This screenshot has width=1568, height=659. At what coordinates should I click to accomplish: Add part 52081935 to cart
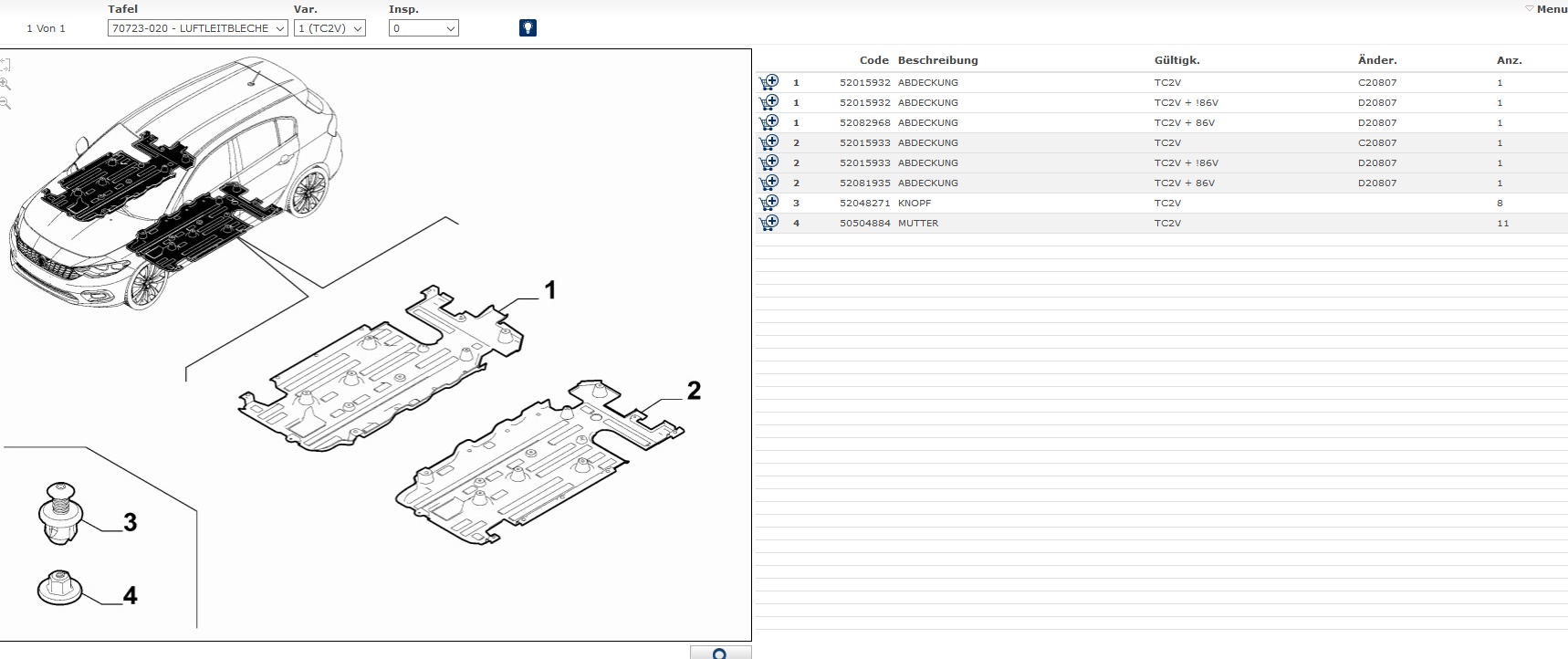[768, 183]
